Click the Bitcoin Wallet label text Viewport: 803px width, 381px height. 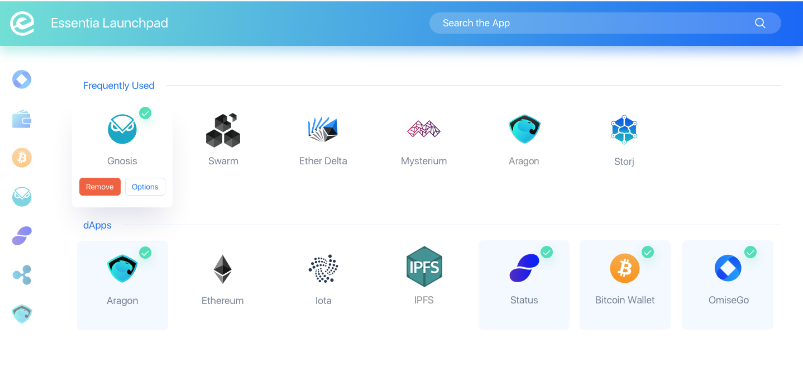pos(625,300)
